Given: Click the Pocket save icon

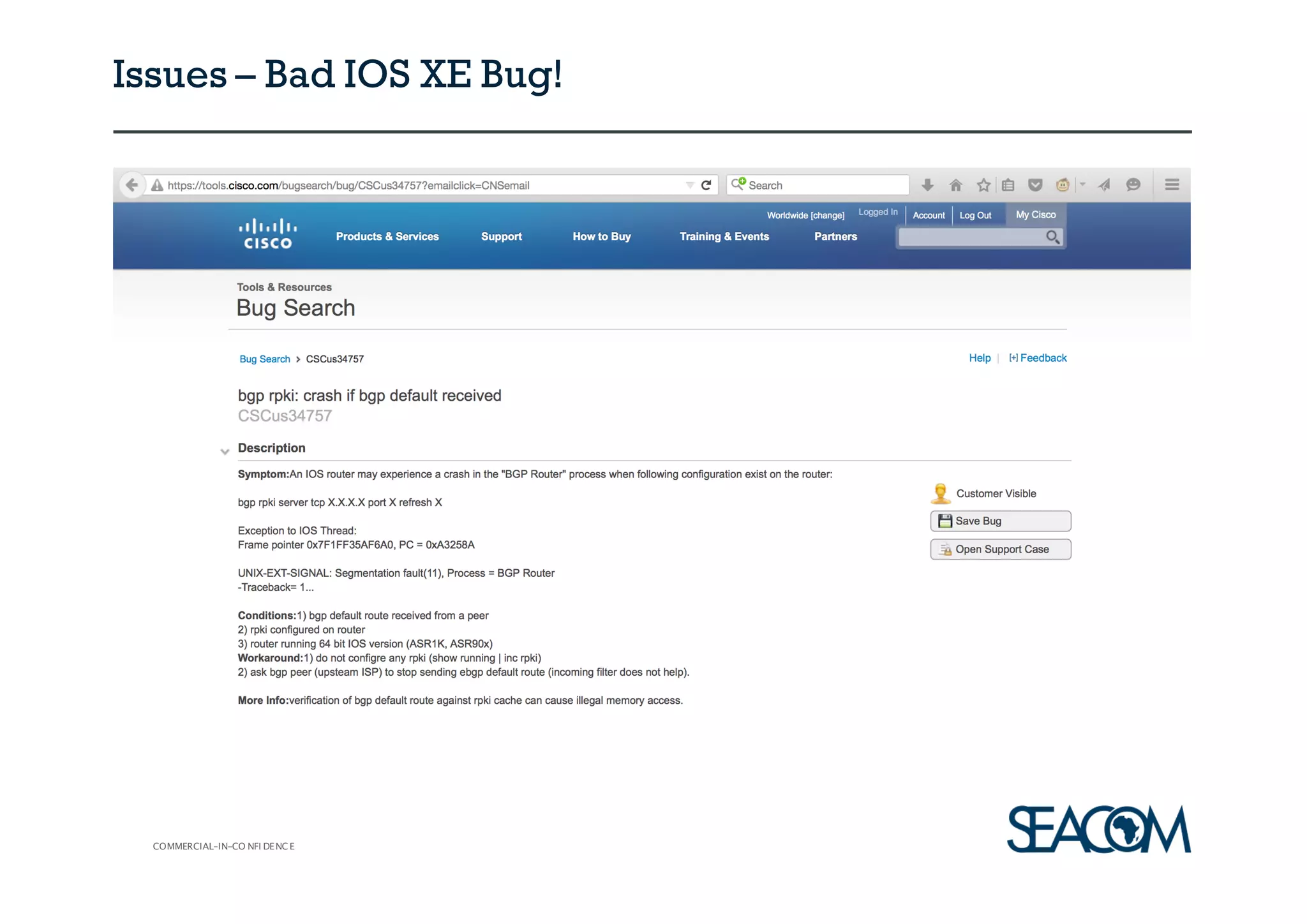Looking at the screenshot, I should (1035, 185).
